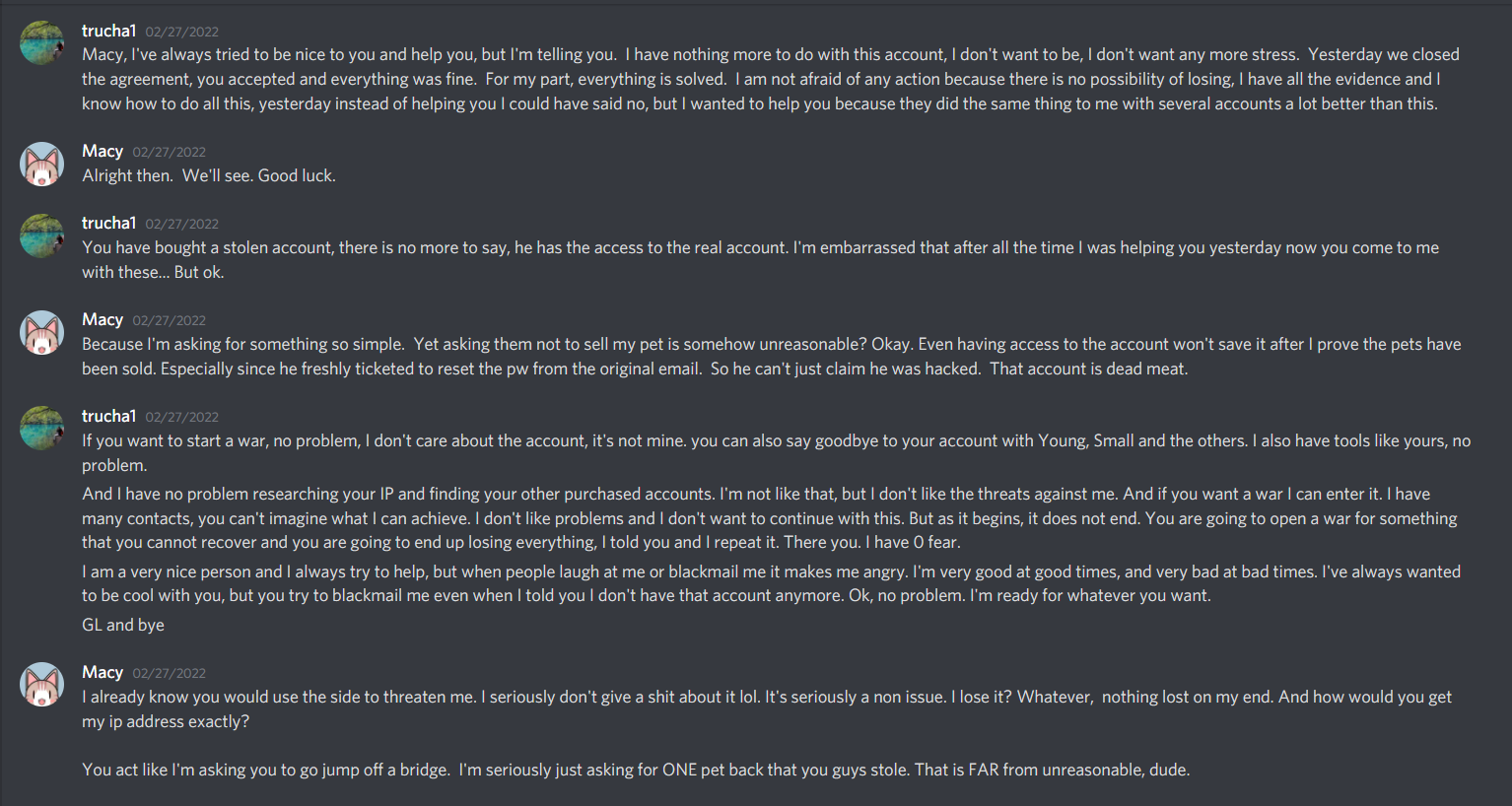Image resolution: width=1512 pixels, height=806 pixels.
Task: Open trucha1 username on the first message
Action: (x=108, y=31)
